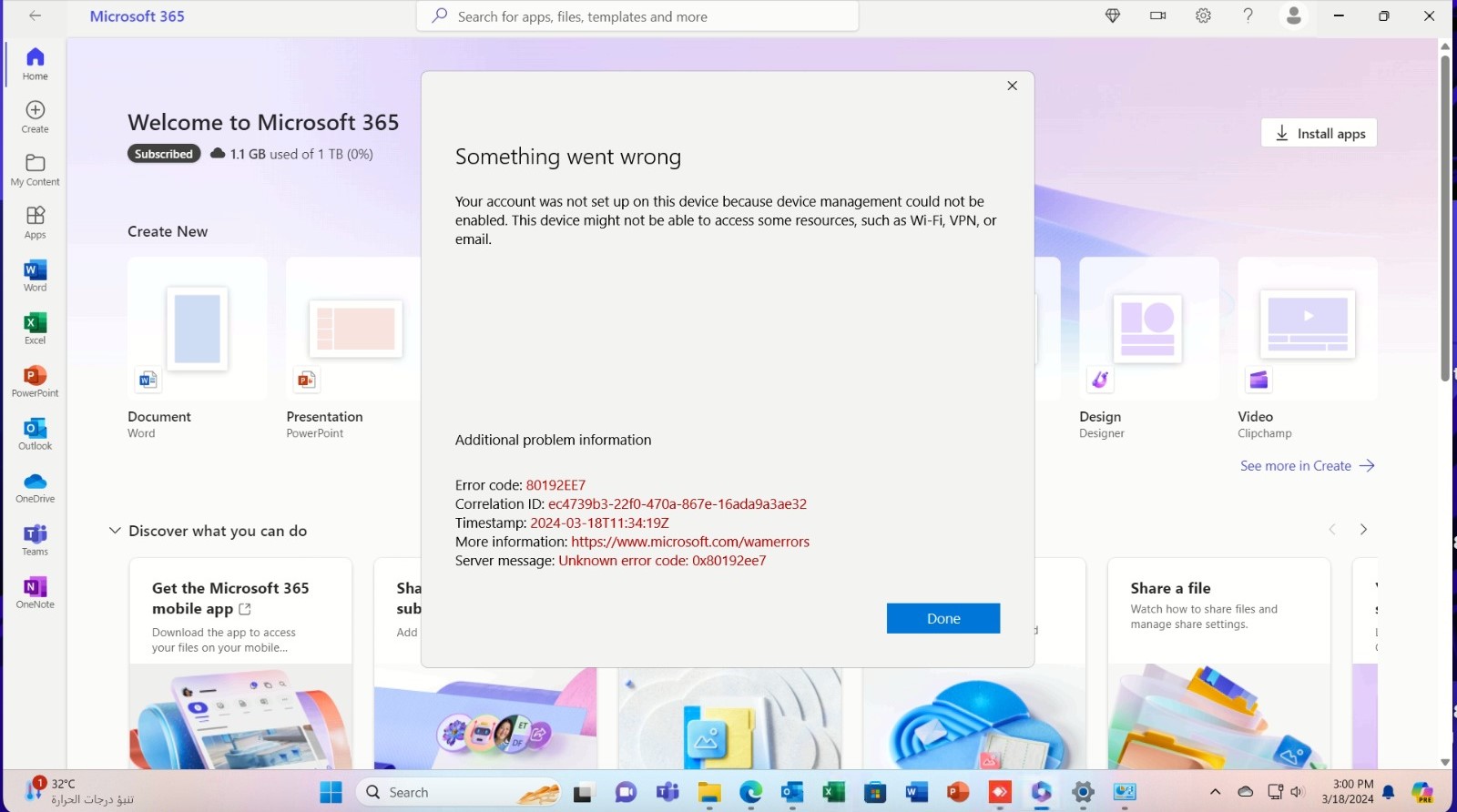Open the weather widget on taskbar

[x=80, y=791]
